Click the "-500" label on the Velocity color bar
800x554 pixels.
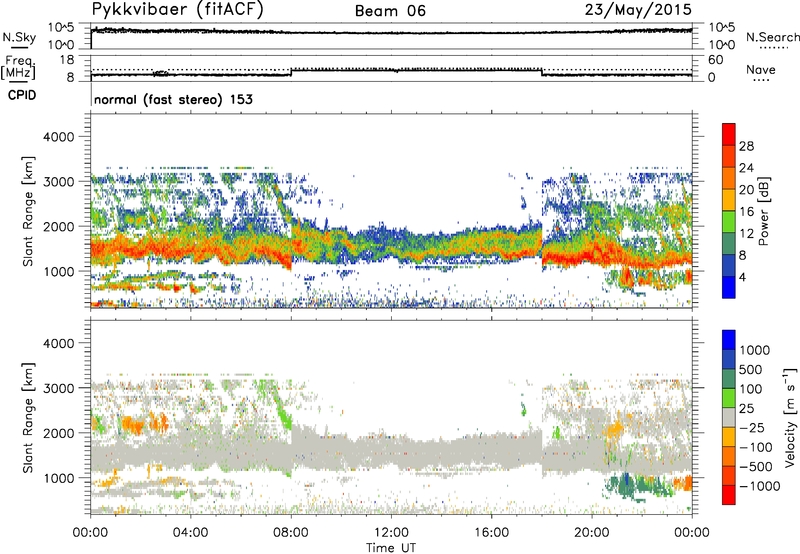(755, 467)
